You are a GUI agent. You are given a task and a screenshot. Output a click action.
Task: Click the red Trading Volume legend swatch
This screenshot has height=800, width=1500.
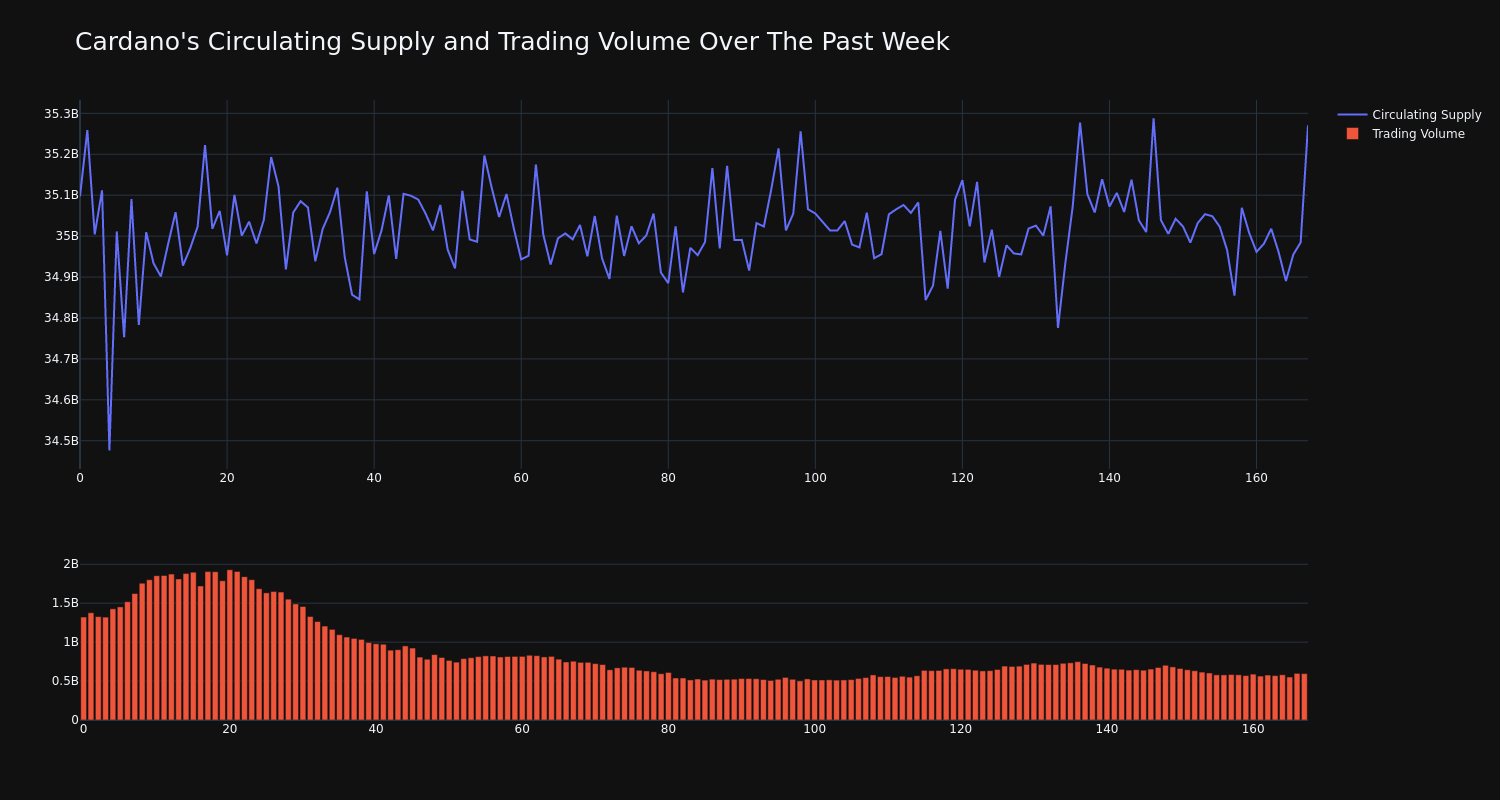tap(1352, 134)
